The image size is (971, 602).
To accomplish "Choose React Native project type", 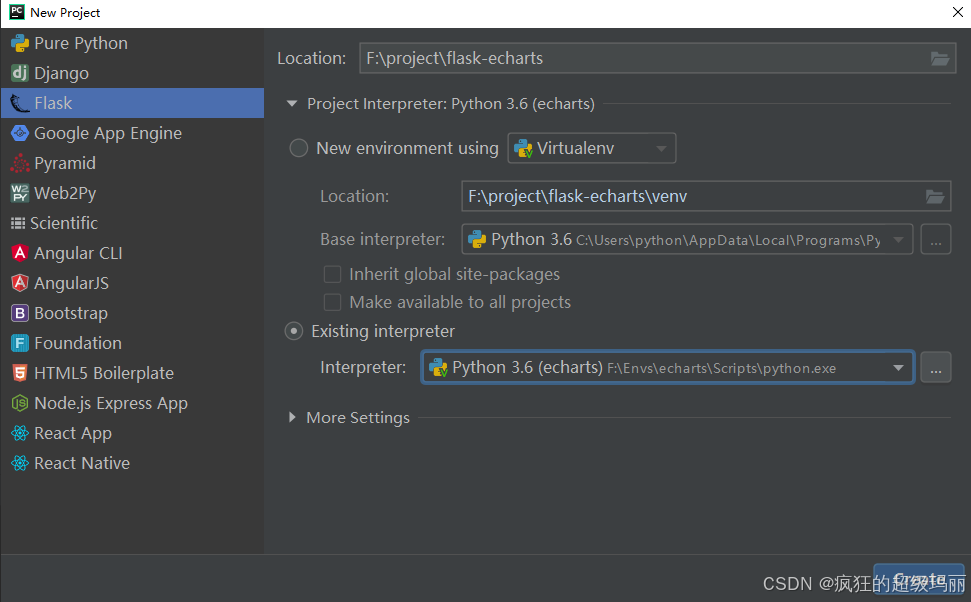I will 133,463.
